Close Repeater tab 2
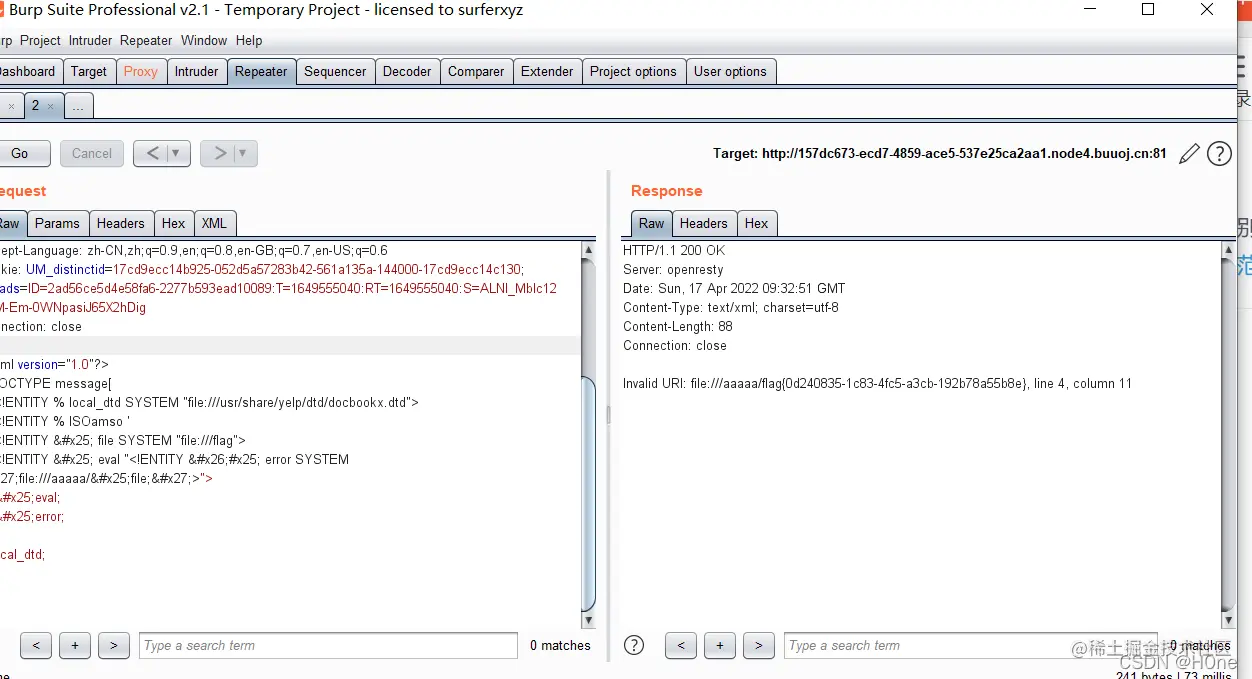 [51, 106]
